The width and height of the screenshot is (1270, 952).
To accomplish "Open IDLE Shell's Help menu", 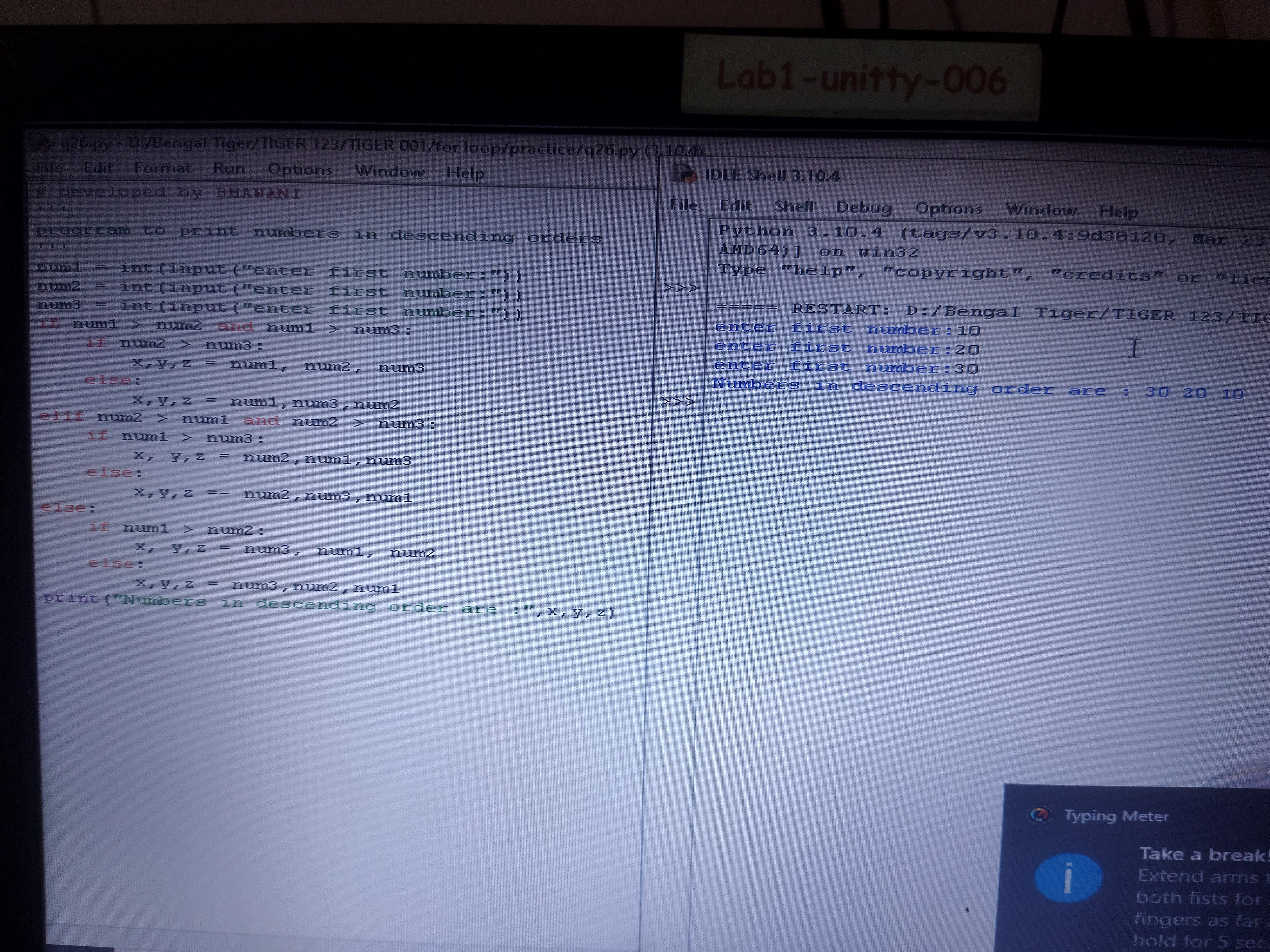I will coord(1118,211).
